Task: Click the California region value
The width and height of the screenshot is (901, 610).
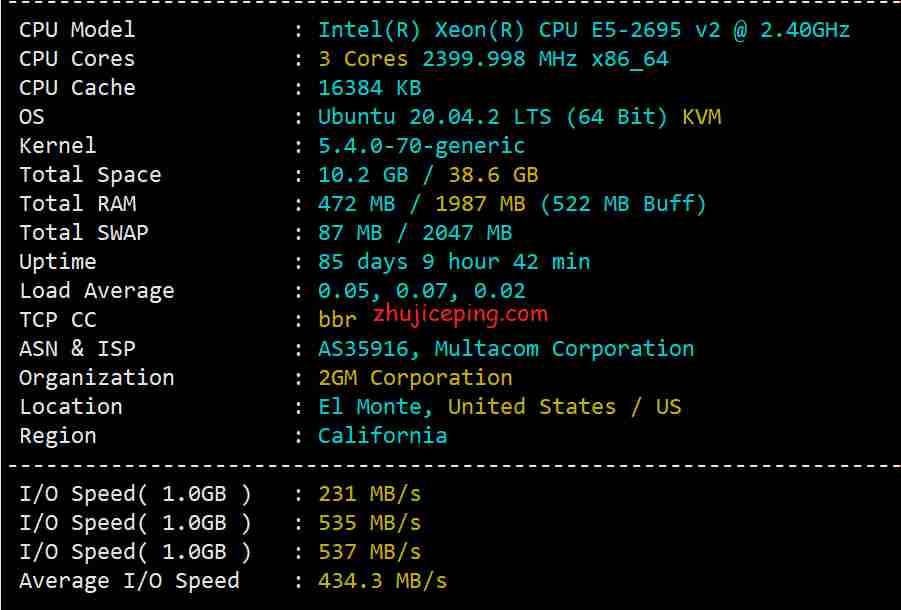Action: (x=383, y=435)
